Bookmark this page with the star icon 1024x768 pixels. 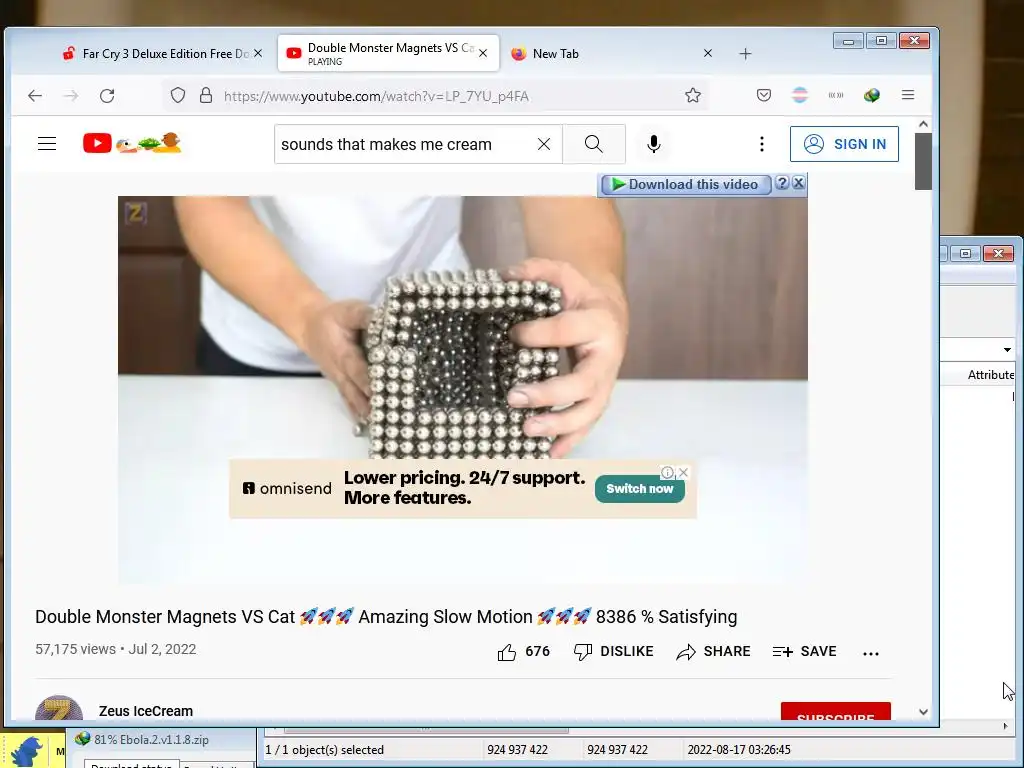pos(693,95)
